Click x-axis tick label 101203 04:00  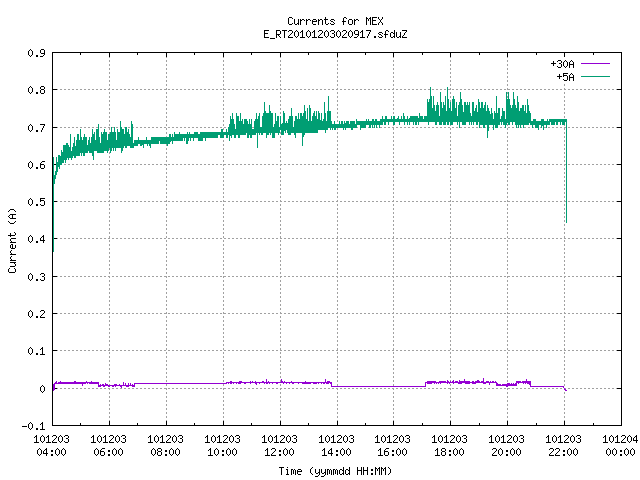tap(51, 445)
